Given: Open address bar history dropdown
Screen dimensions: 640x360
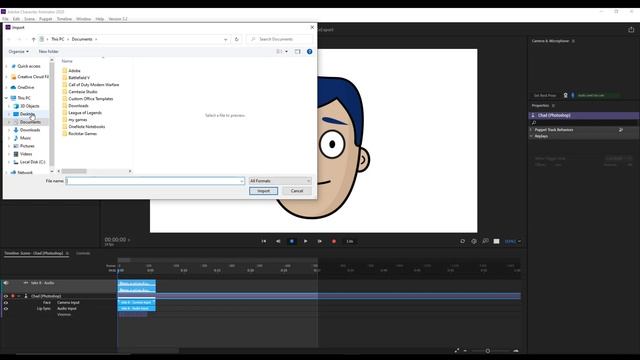Looking at the screenshot, I should click(x=225, y=39).
